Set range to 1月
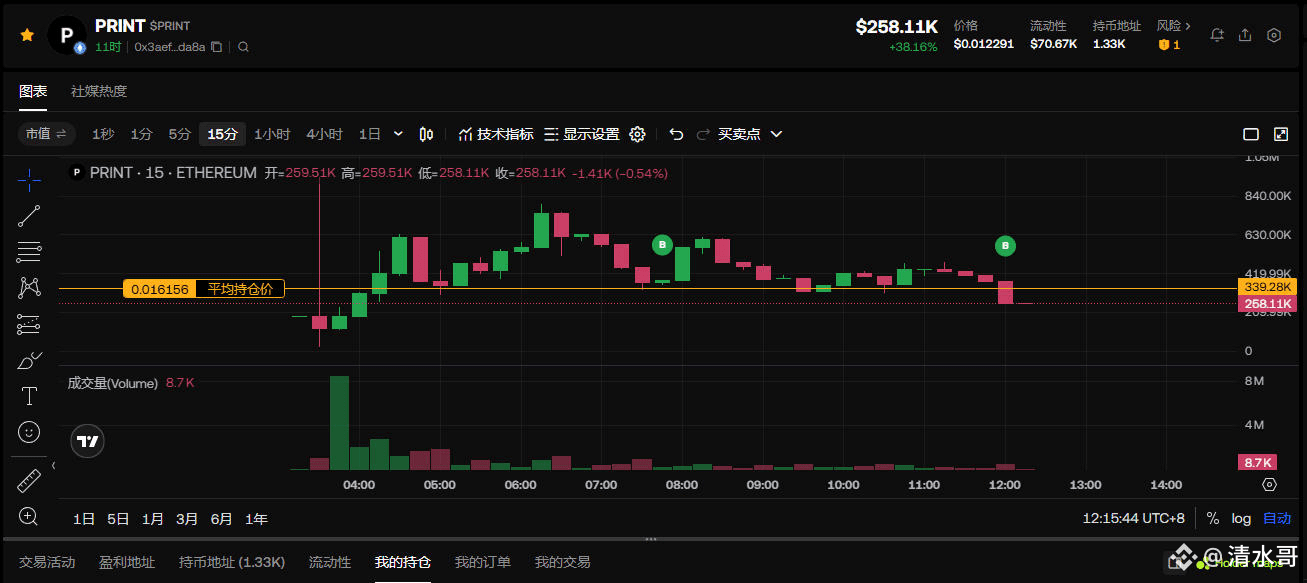Viewport: 1307px width, 583px height. click(x=152, y=519)
